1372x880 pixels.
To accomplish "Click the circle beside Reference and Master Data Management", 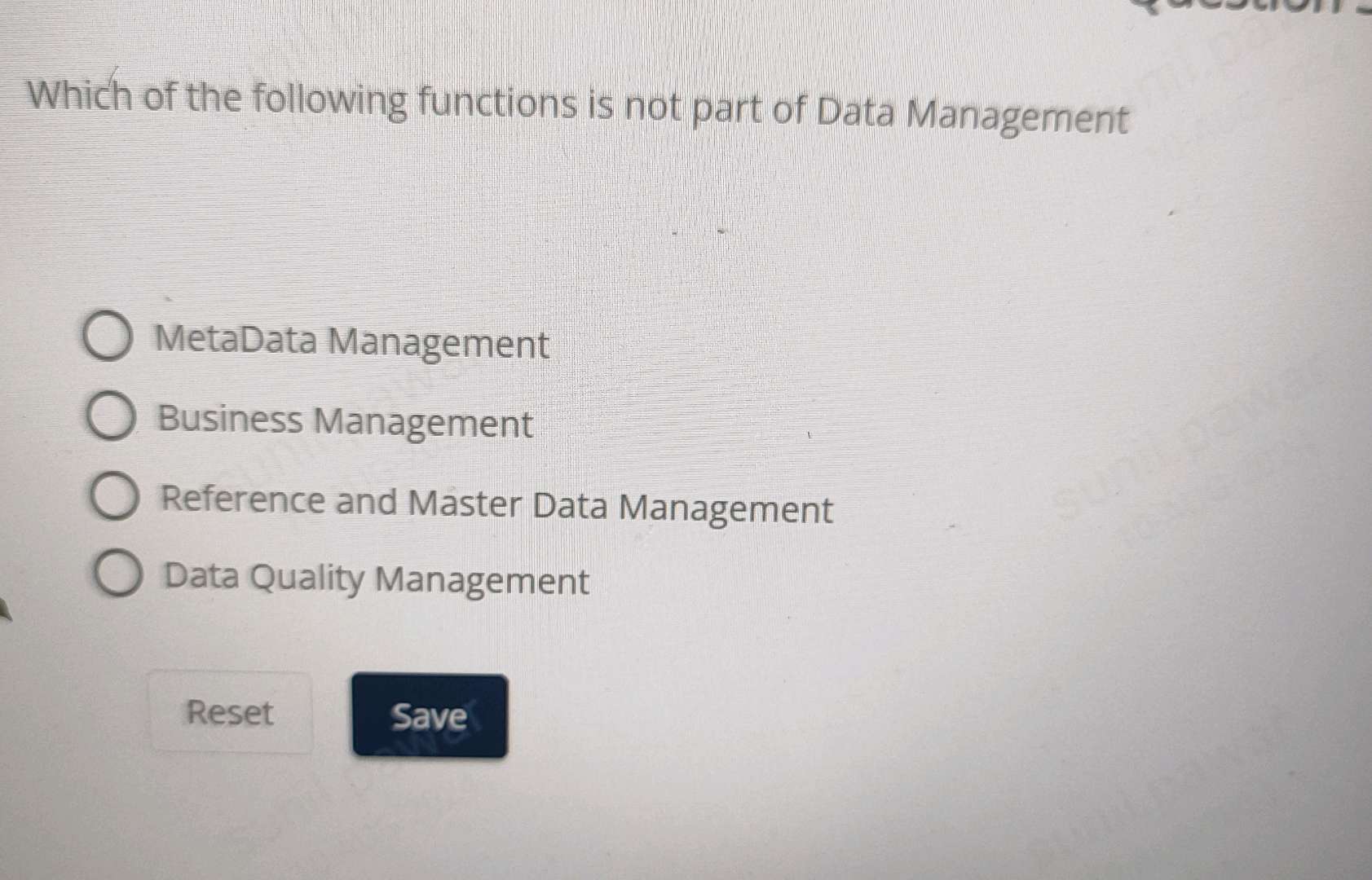I will (116, 495).
